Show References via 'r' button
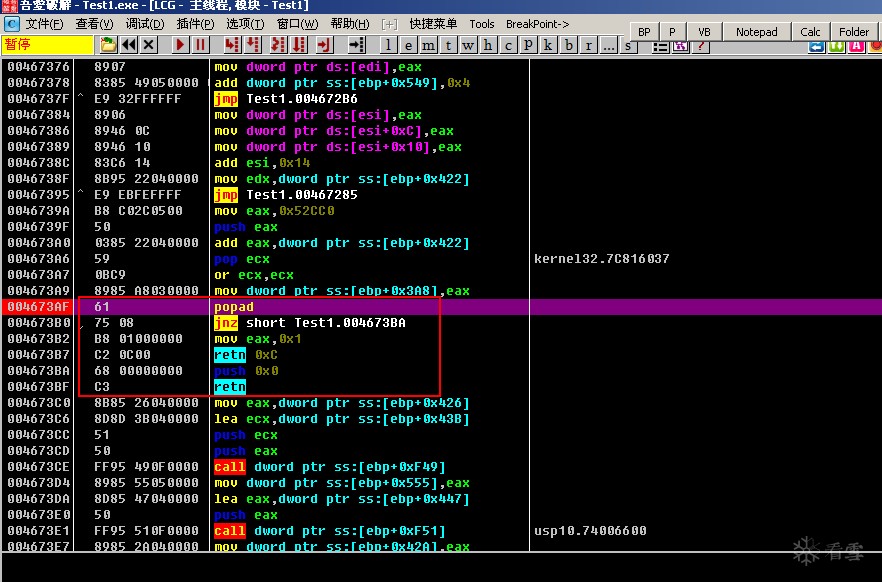 588,45
